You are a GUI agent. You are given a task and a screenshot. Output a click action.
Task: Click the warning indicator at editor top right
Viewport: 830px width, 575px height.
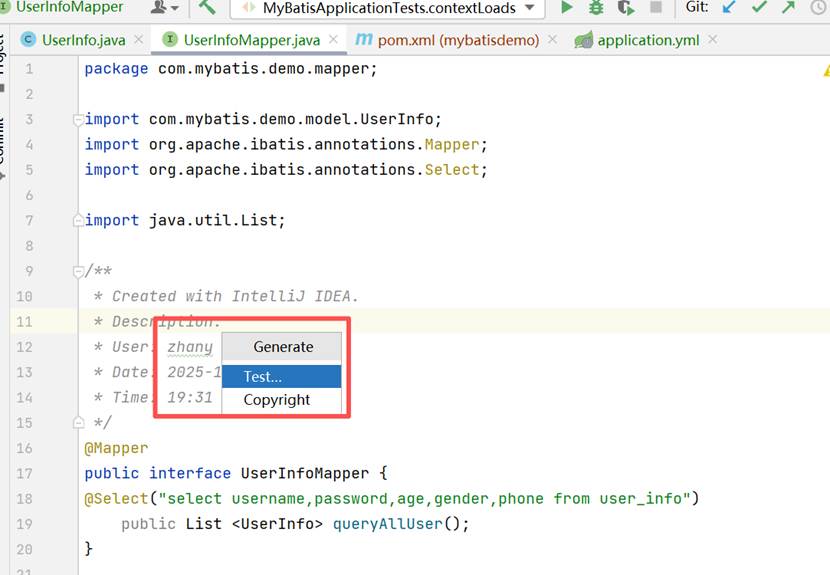click(826, 70)
